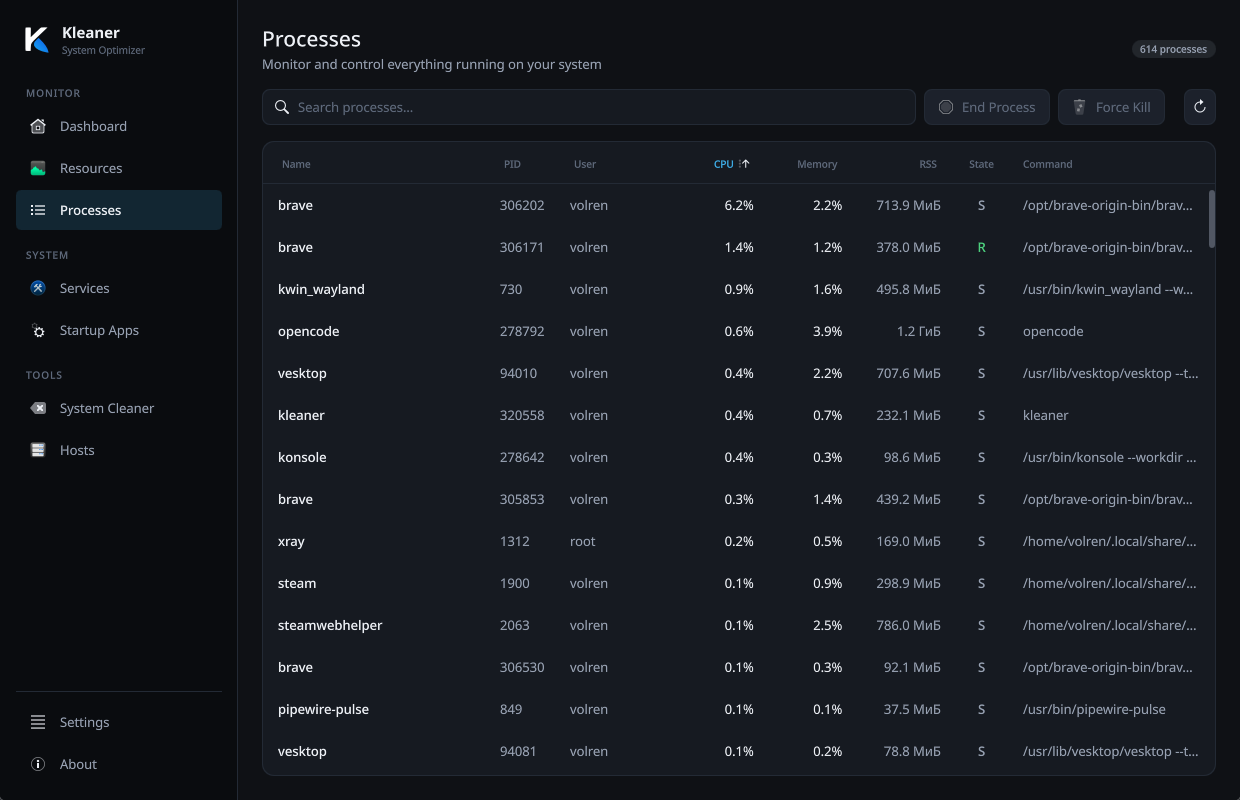Go to the Dashboard page
Image resolution: width=1240 pixels, height=800 pixels.
click(x=119, y=126)
